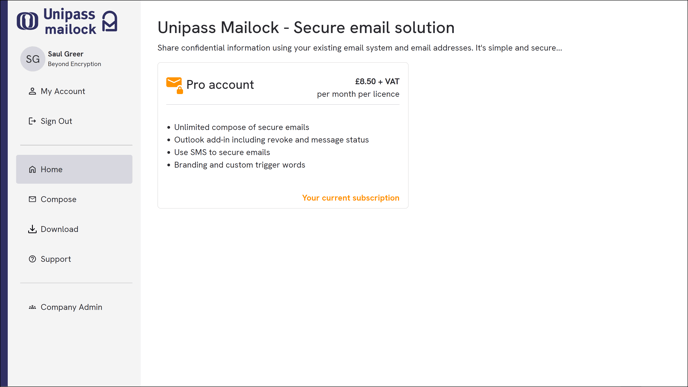Click the Saul Greer username
Image resolution: width=688 pixels, height=387 pixels.
pyautogui.click(x=65, y=54)
